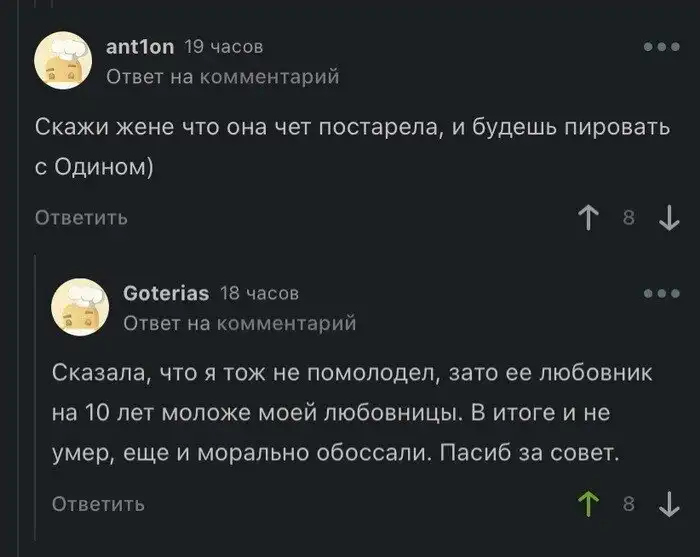
Task: Collapse the reply branch using the vertical thread line
Action: (x=37, y=400)
